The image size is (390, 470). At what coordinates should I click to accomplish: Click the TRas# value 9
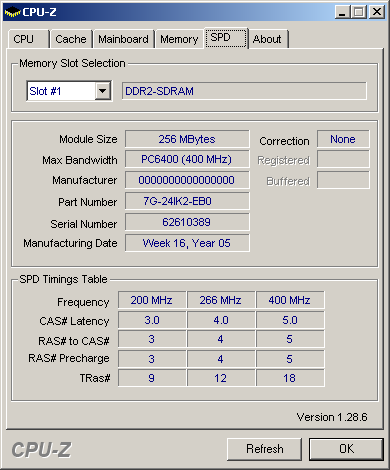tap(152, 378)
